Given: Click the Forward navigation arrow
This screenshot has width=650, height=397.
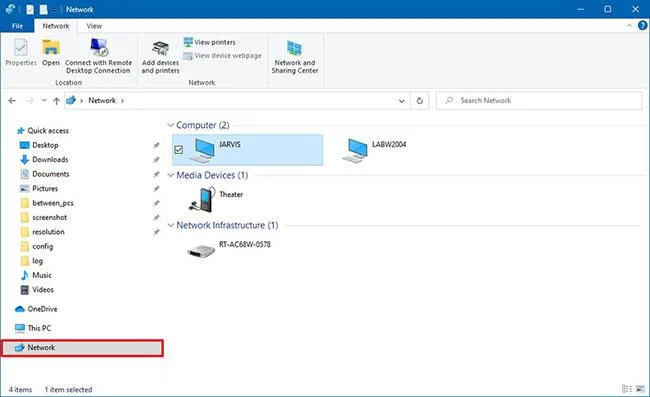Looking at the screenshot, I should [29, 101].
